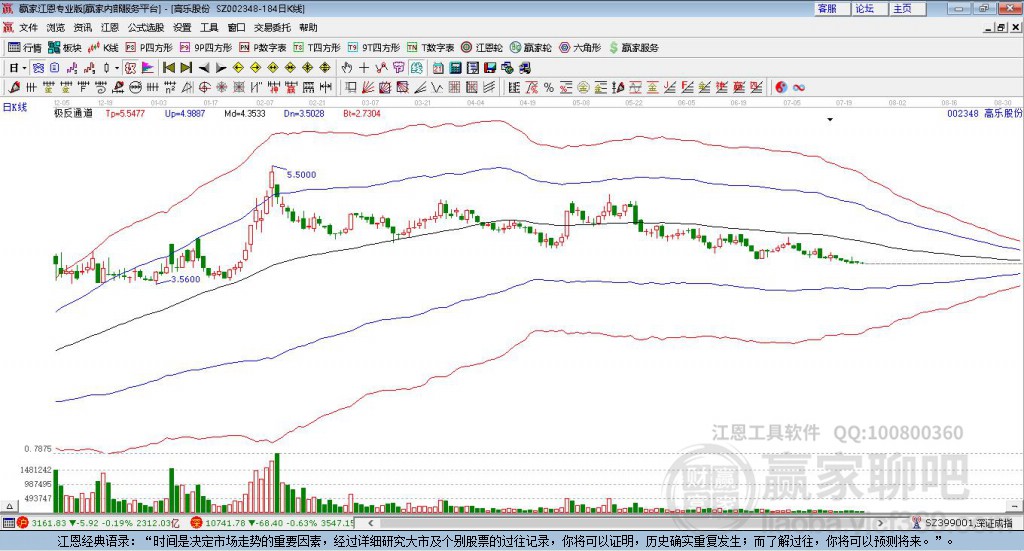Click the small black triangle marker on chart
Viewport: 1024px width, 551px height.
tap(830, 119)
